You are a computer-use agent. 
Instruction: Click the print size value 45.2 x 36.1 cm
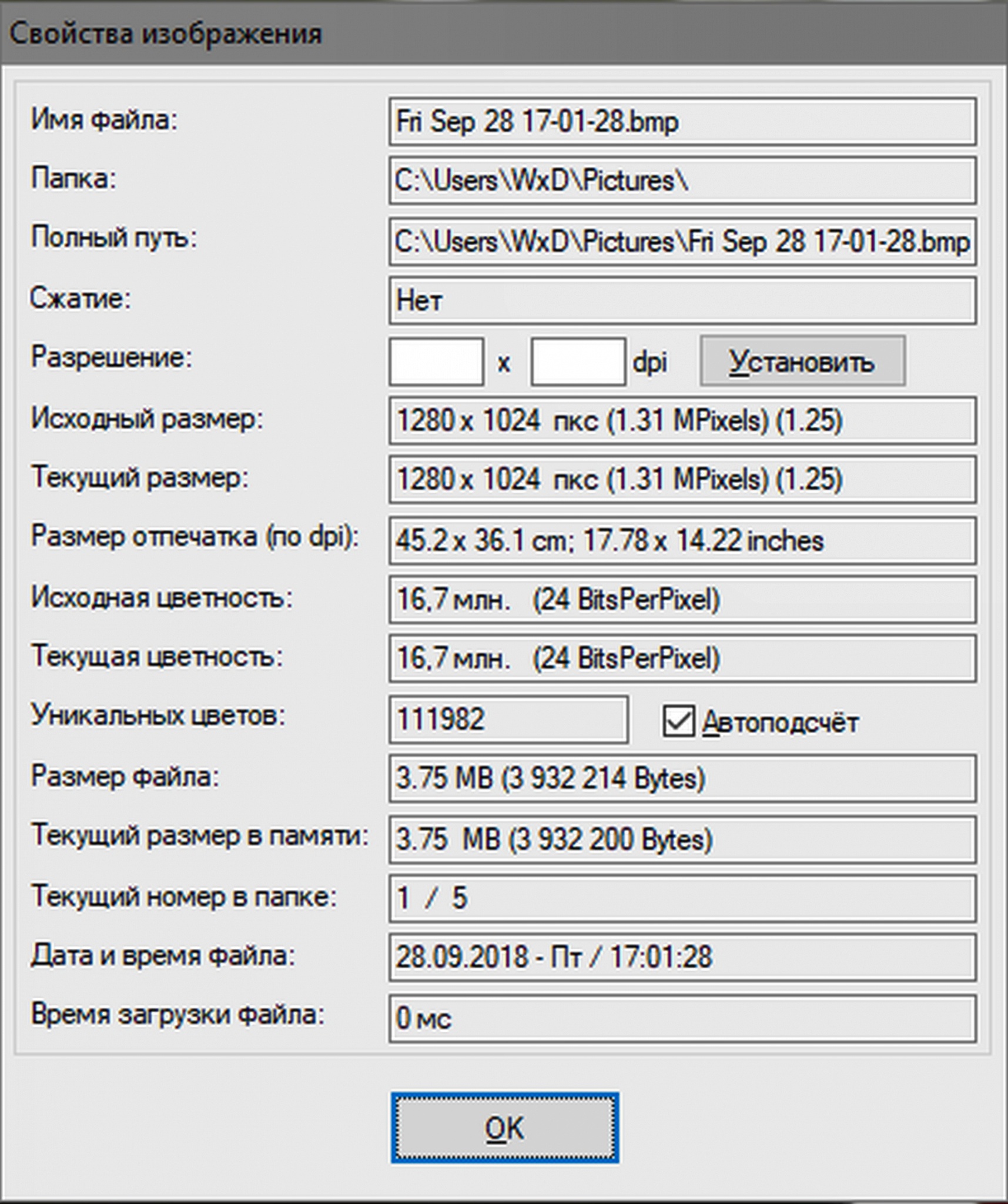tap(682, 540)
